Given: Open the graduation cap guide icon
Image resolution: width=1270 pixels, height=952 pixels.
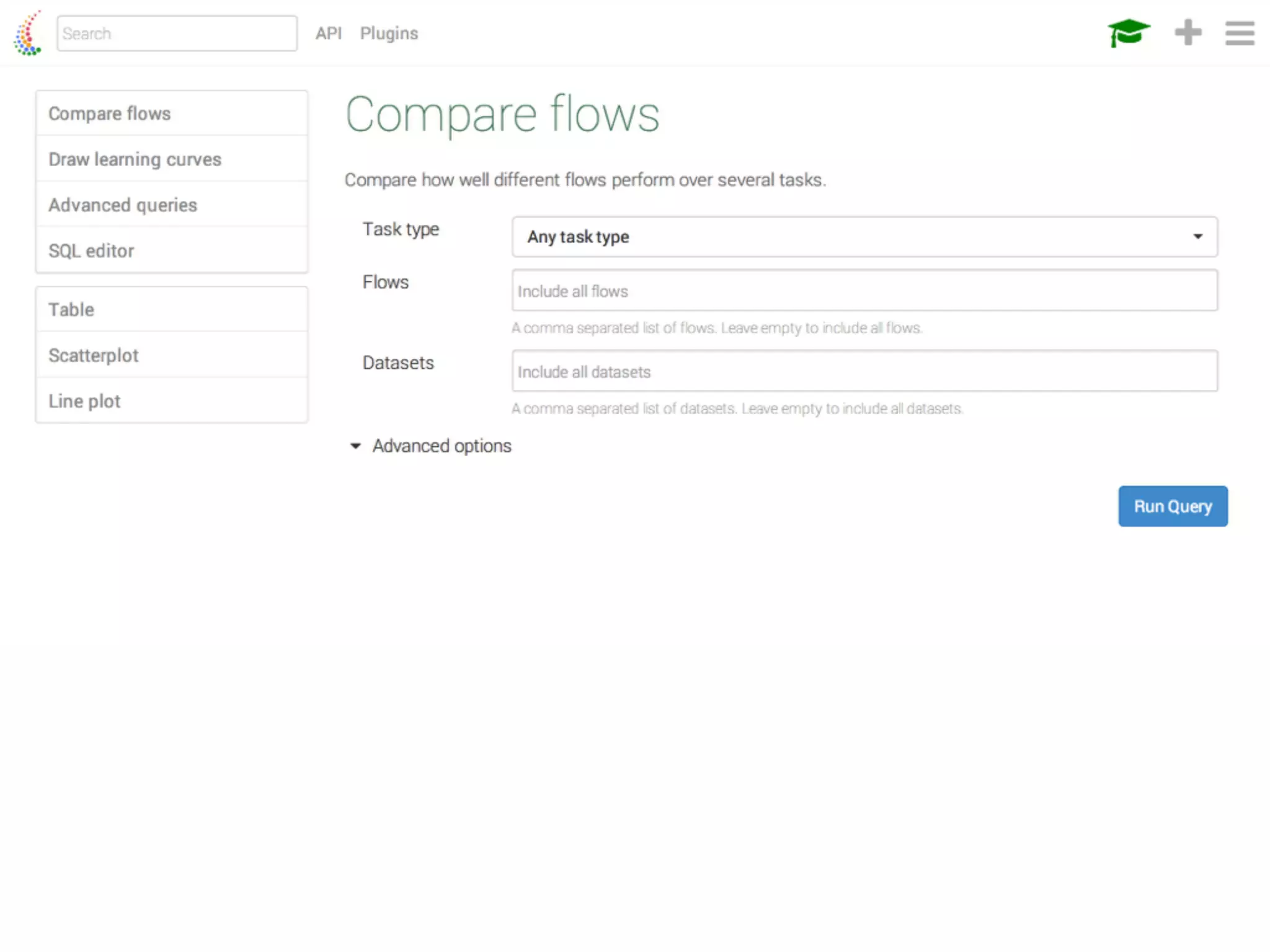Looking at the screenshot, I should tap(1128, 33).
